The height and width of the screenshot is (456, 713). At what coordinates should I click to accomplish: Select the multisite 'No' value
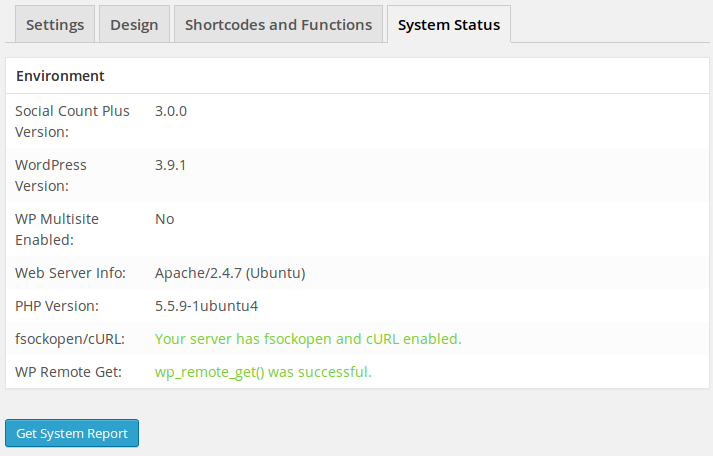coord(164,219)
